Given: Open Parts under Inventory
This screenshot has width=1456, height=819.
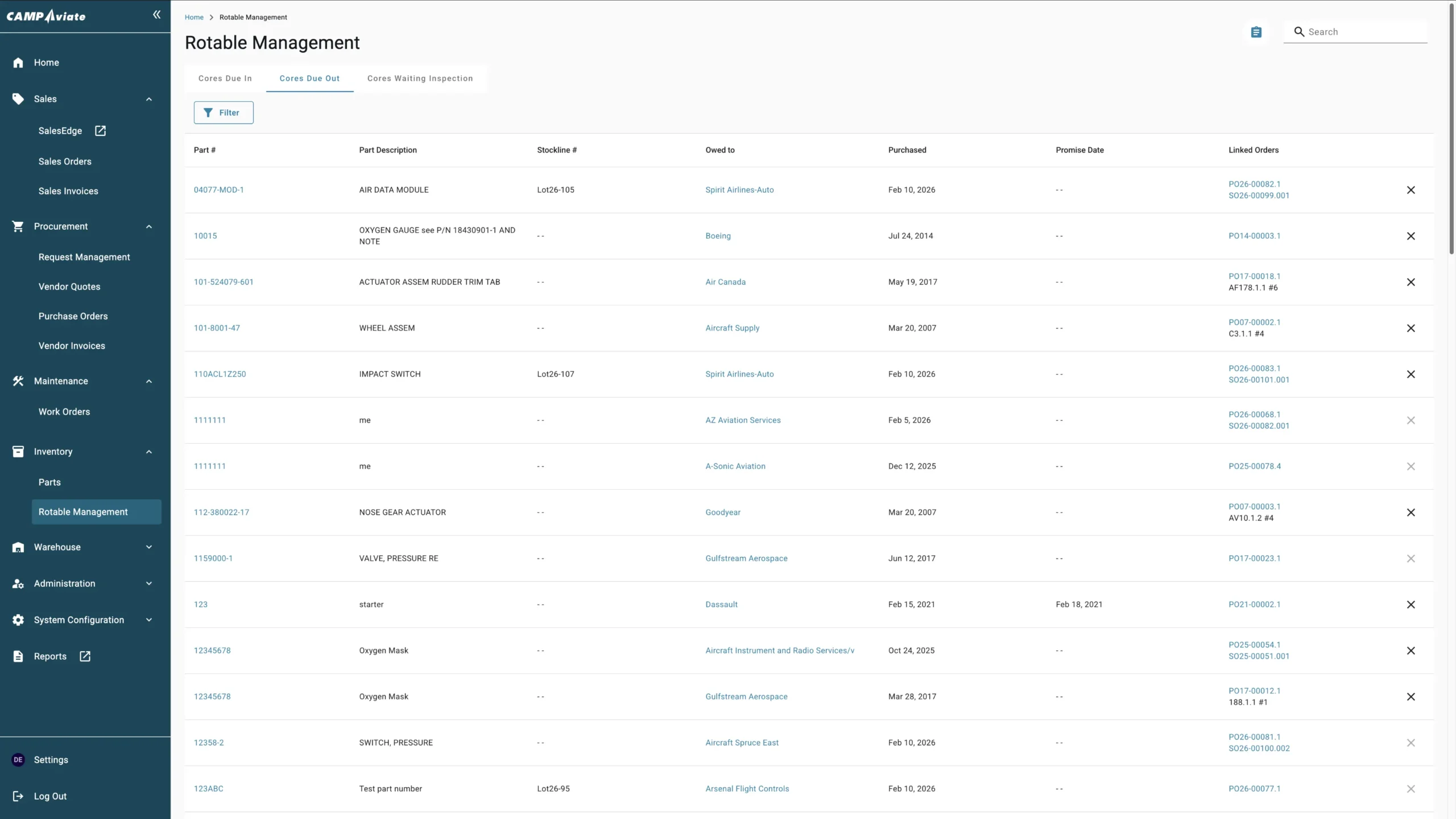Looking at the screenshot, I should tap(49, 482).
